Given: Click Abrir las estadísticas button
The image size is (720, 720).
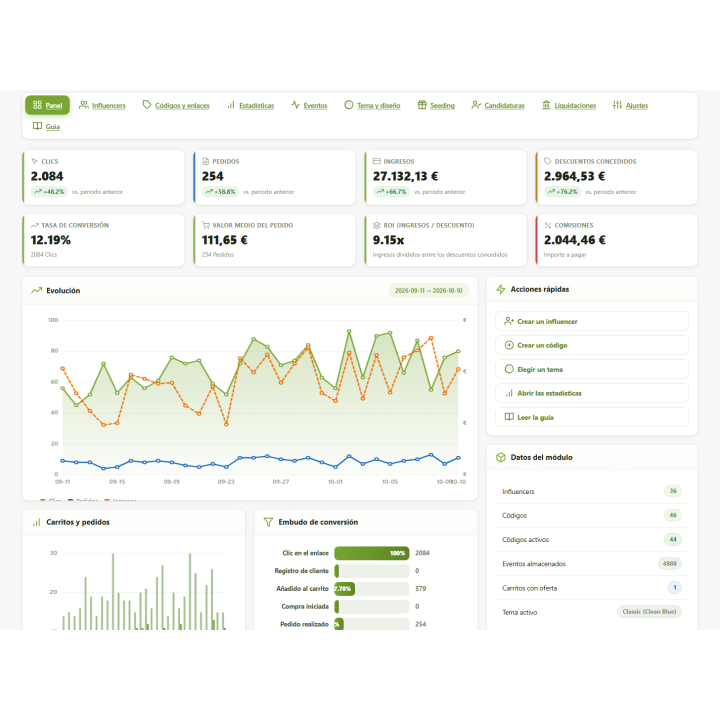Looking at the screenshot, I should (591, 393).
